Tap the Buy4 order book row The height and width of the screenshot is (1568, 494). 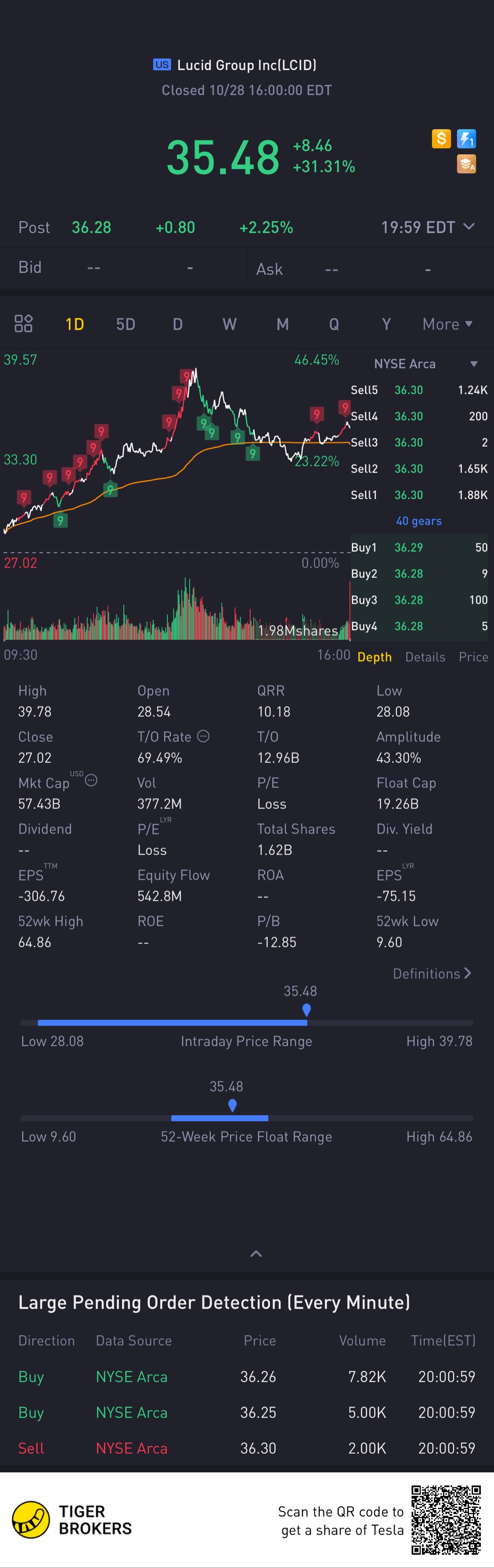coord(419,626)
